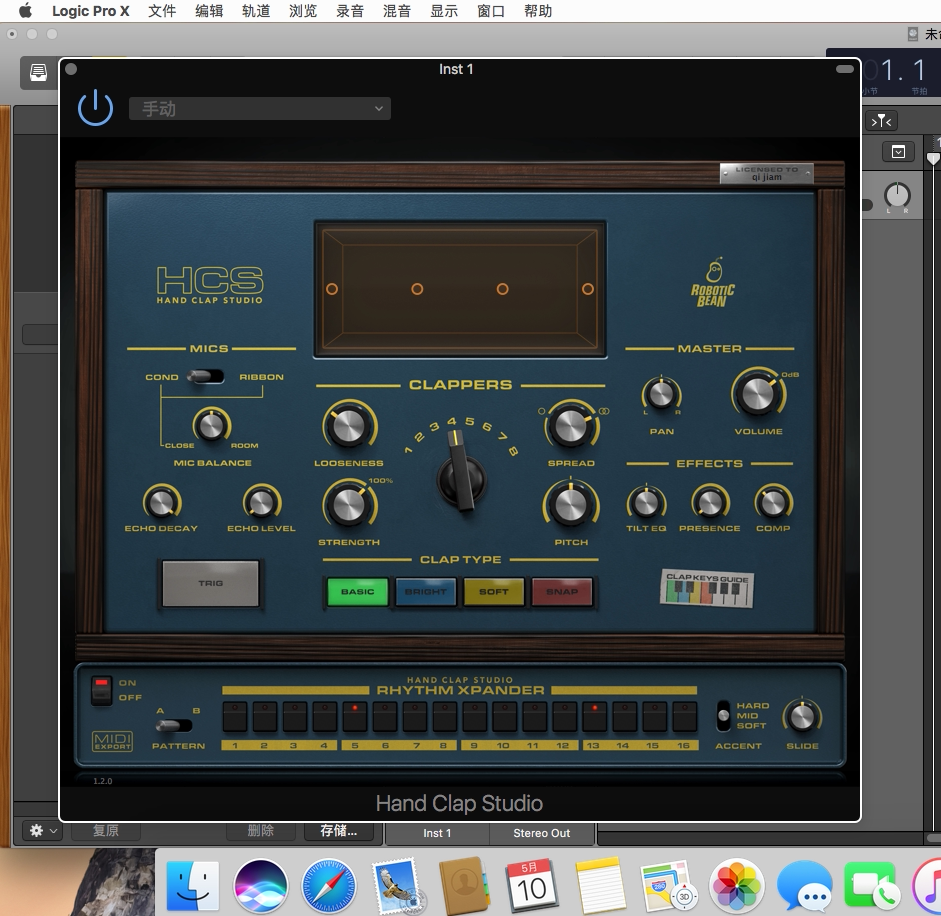Image resolution: width=941 pixels, height=916 pixels.
Task: Open Finder from the Dock
Action: pos(192,887)
